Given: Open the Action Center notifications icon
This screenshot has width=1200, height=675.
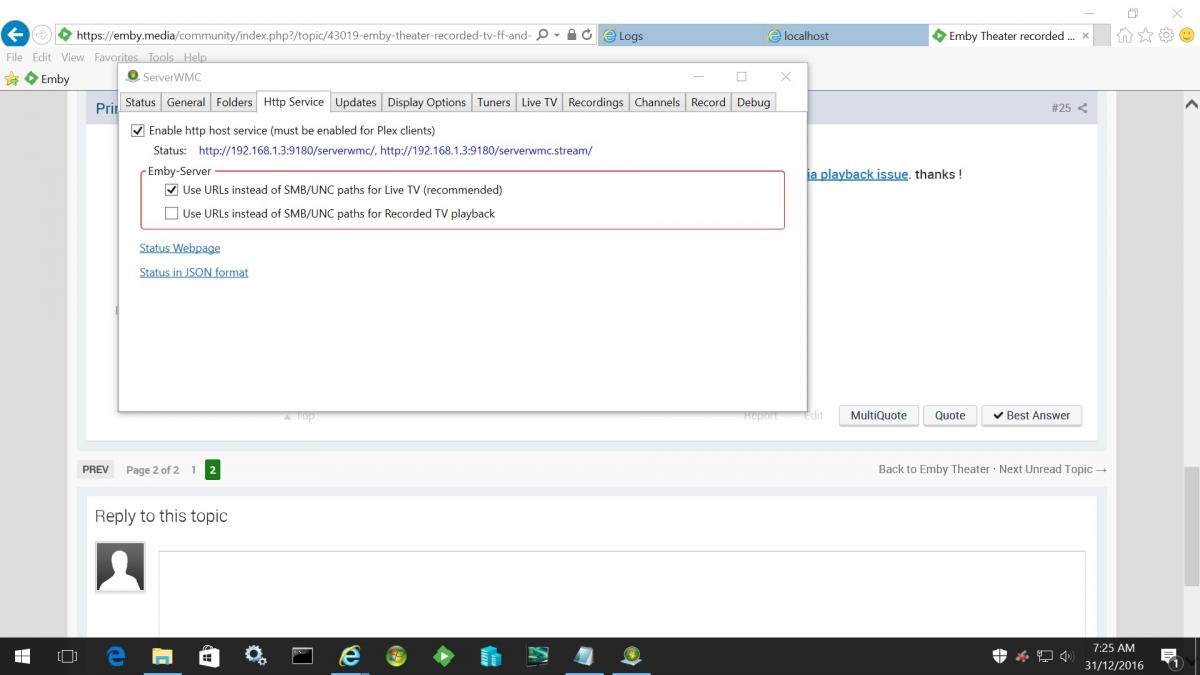Looking at the screenshot, I should 1170,657.
